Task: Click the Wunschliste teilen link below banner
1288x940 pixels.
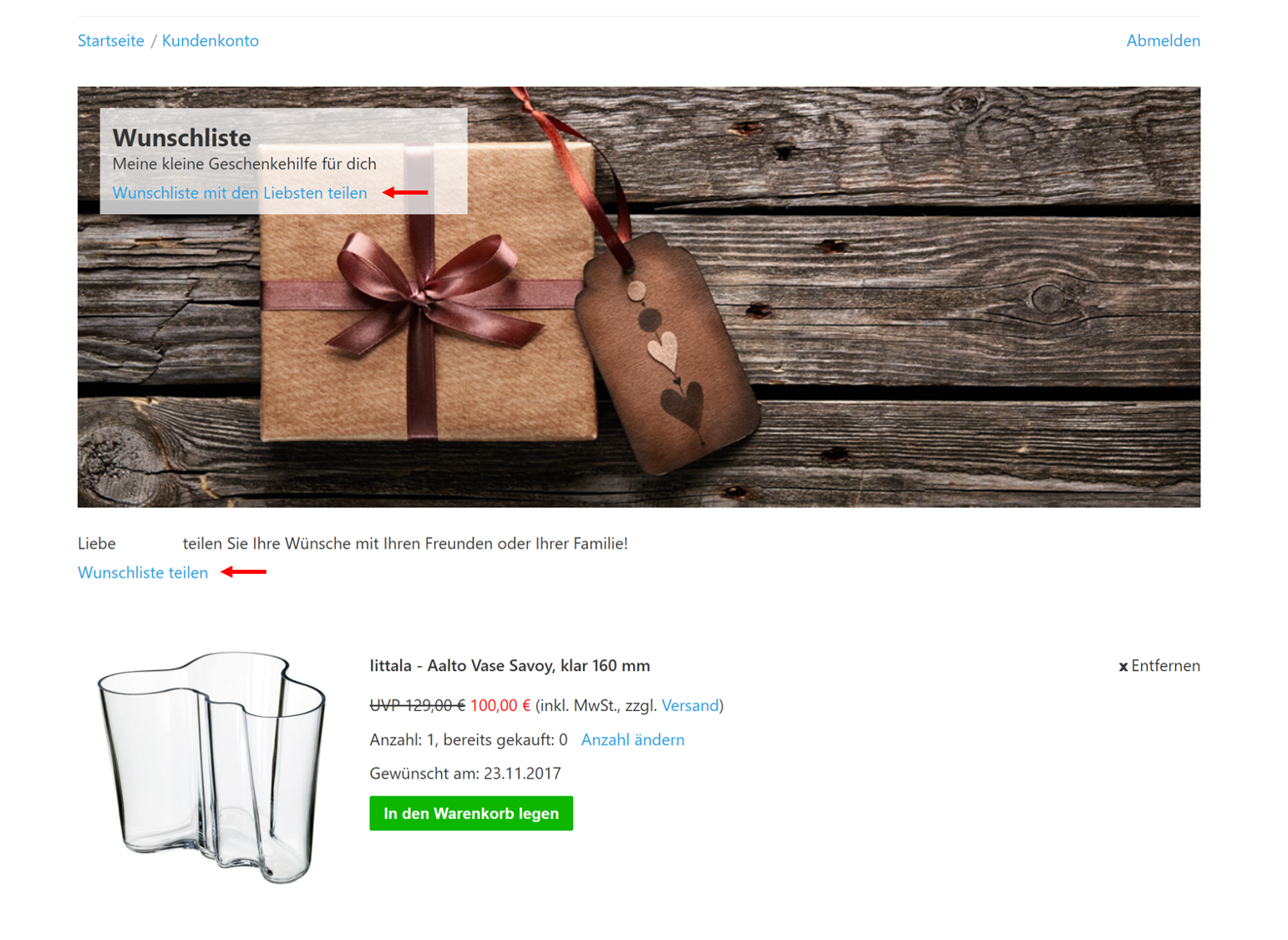Action: pos(143,572)
